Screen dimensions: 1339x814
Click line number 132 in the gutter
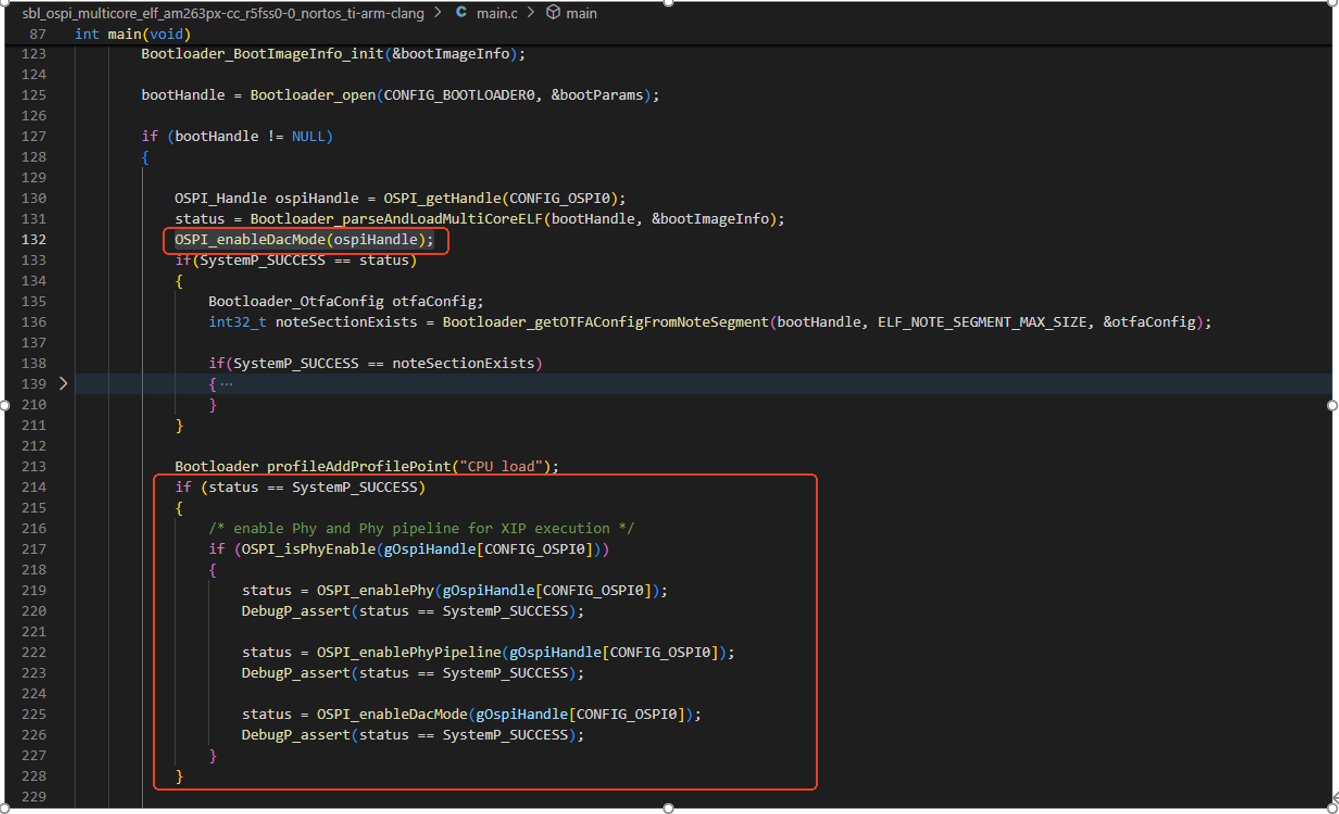pos(34,239)
